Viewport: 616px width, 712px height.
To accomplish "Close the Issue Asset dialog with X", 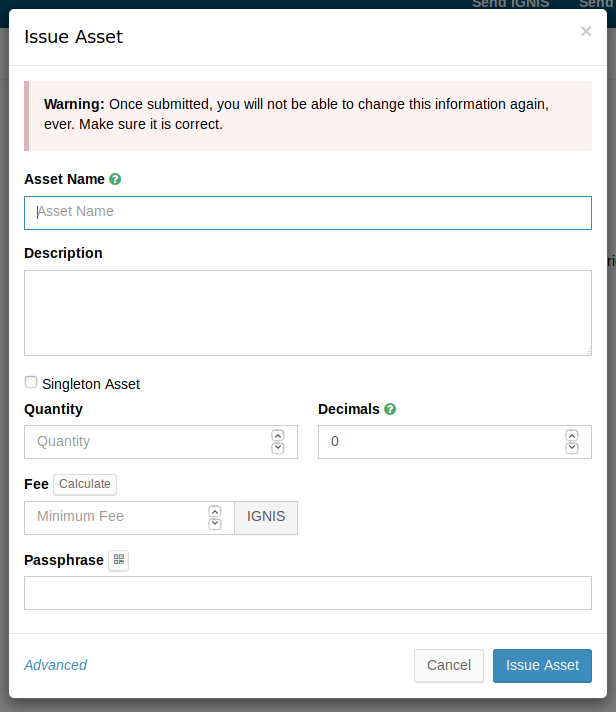I will point(586,32).
